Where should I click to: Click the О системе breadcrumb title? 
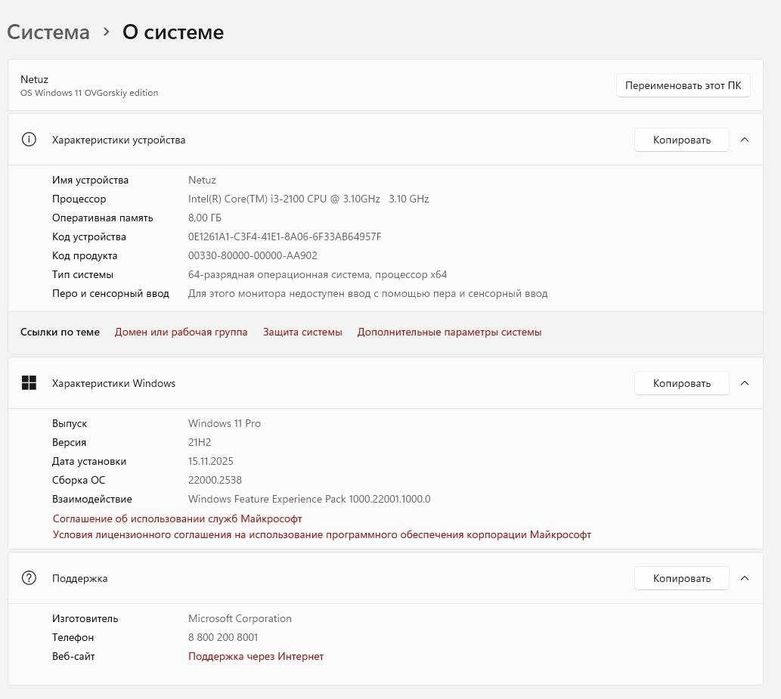(173, 32)
